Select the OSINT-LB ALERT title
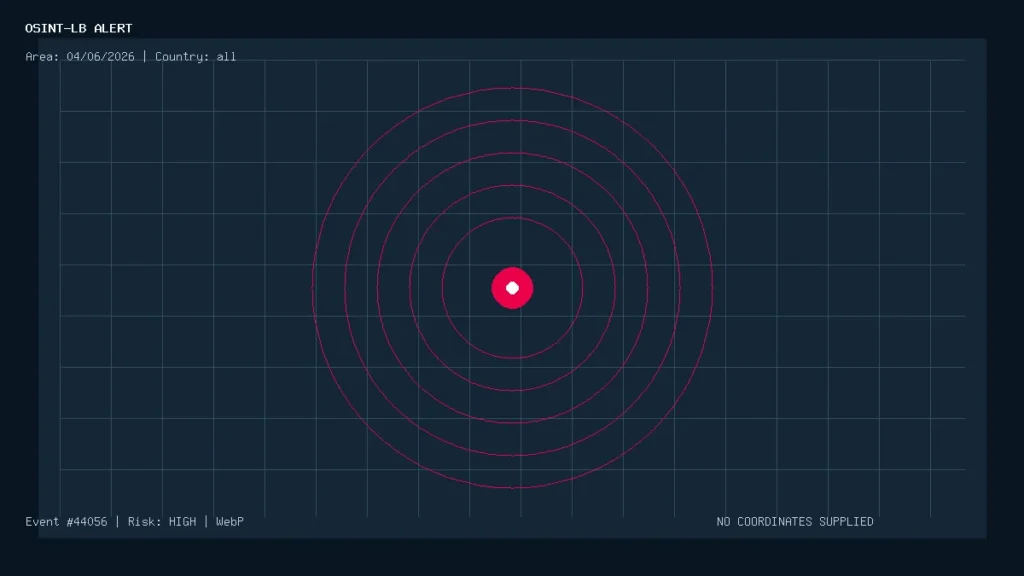1024x576 pixels. click(78, 28)
